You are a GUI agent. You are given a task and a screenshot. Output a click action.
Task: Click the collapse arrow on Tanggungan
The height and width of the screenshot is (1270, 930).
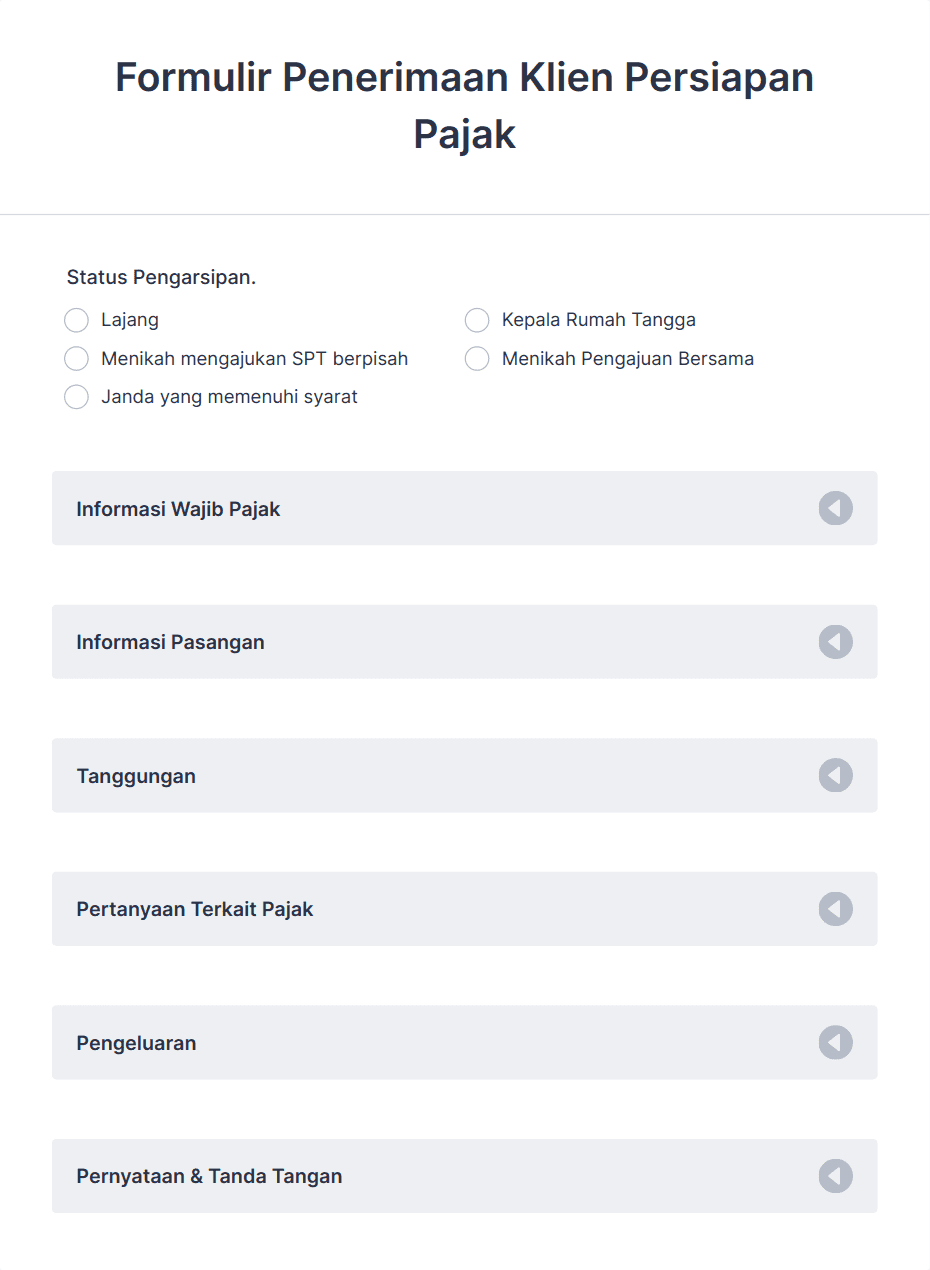836,775
